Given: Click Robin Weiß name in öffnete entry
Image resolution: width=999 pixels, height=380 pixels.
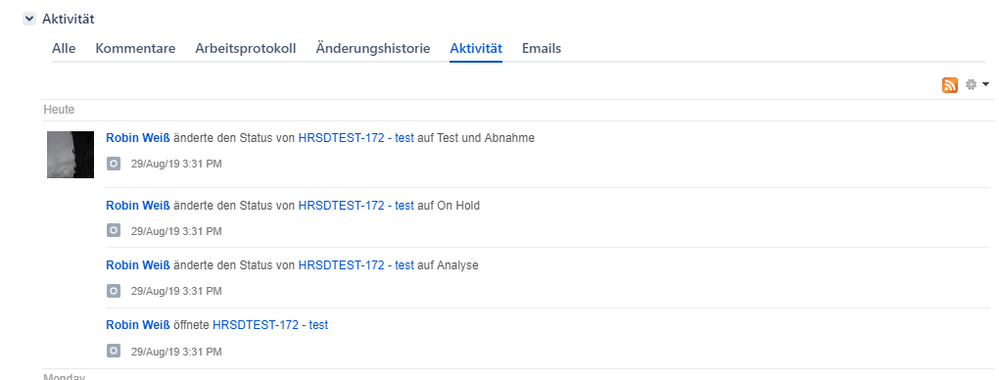Looking at the screenshot, I should point(138,325).
